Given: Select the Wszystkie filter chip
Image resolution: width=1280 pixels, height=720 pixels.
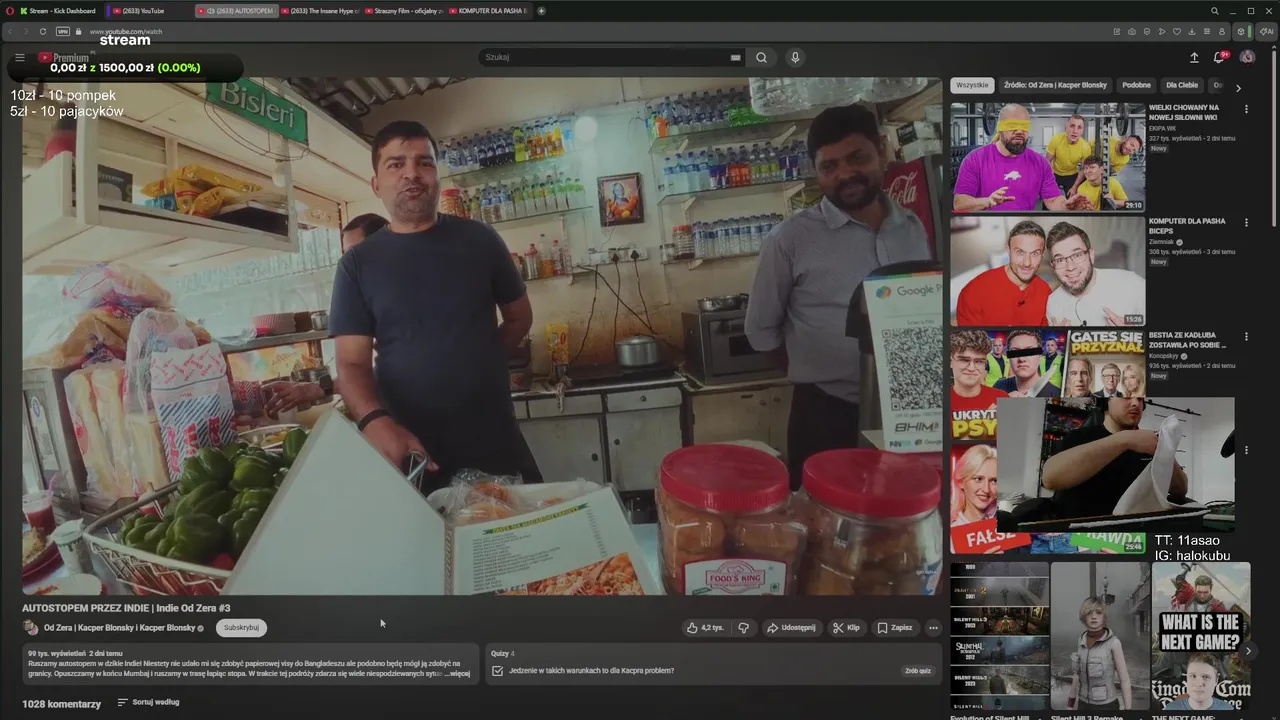Looking at the screenshot, I should coord(972,86).
